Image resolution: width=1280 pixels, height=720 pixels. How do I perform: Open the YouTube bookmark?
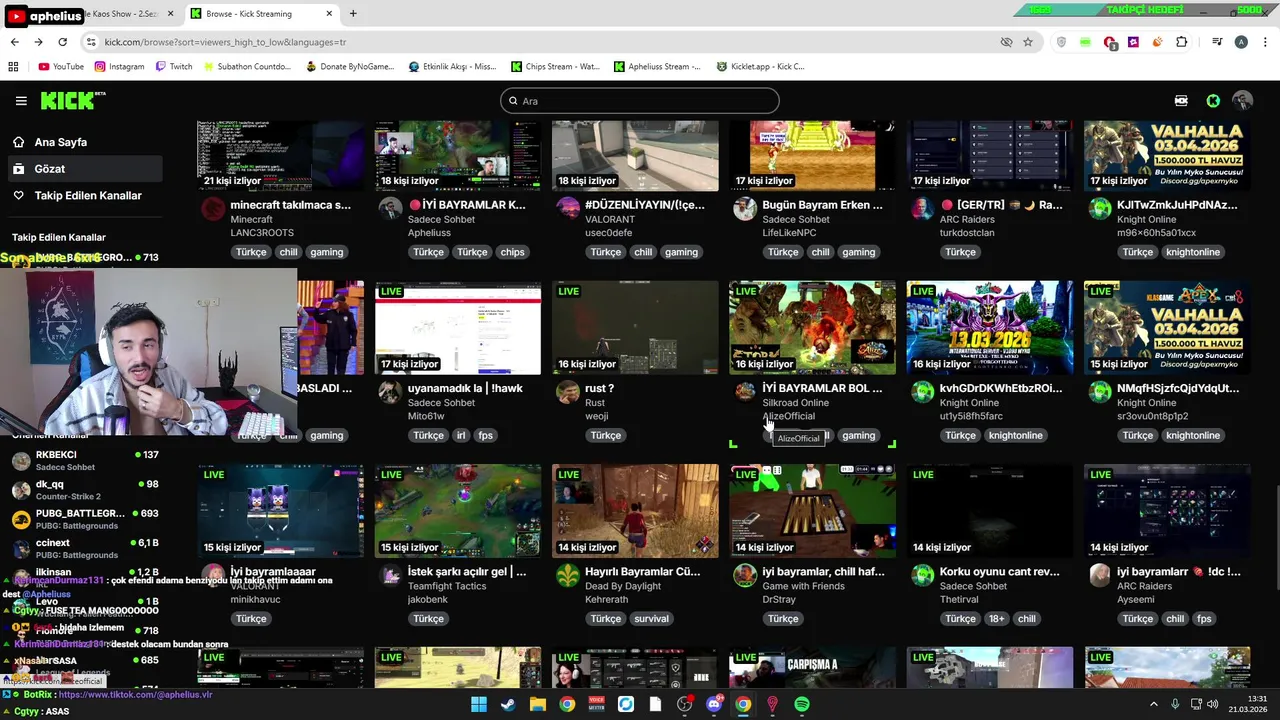point(62,67)
